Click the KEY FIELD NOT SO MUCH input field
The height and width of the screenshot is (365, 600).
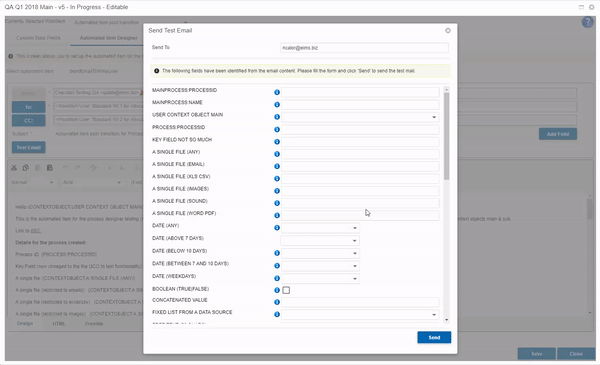click(x=360, y=142)
